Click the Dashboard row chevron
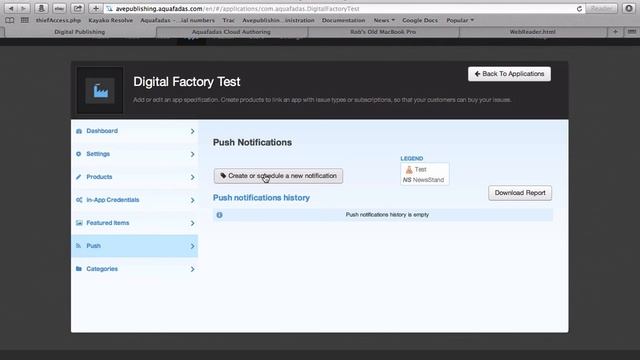The width and height of the screenshot is (640, 360). tap(192, 131)
